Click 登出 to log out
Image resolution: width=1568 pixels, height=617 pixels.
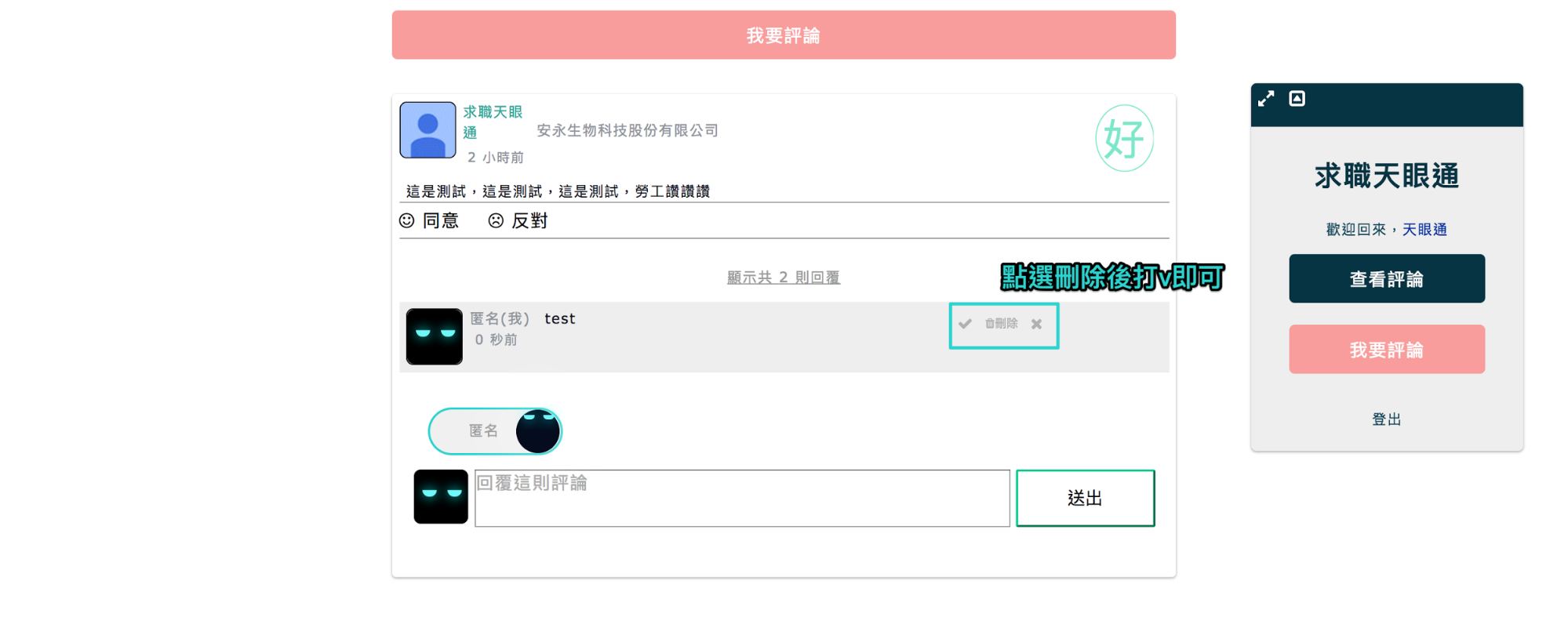1387,419
